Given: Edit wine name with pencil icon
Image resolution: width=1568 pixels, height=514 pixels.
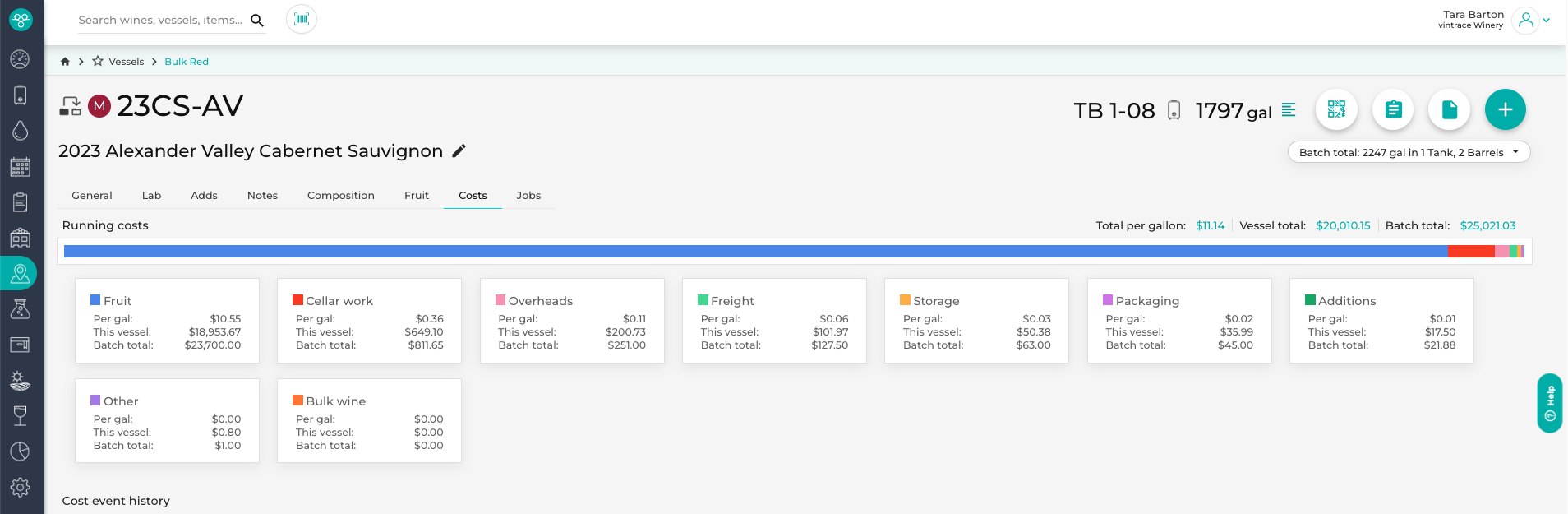Looking at the screenshot, I should pos(459,150).
